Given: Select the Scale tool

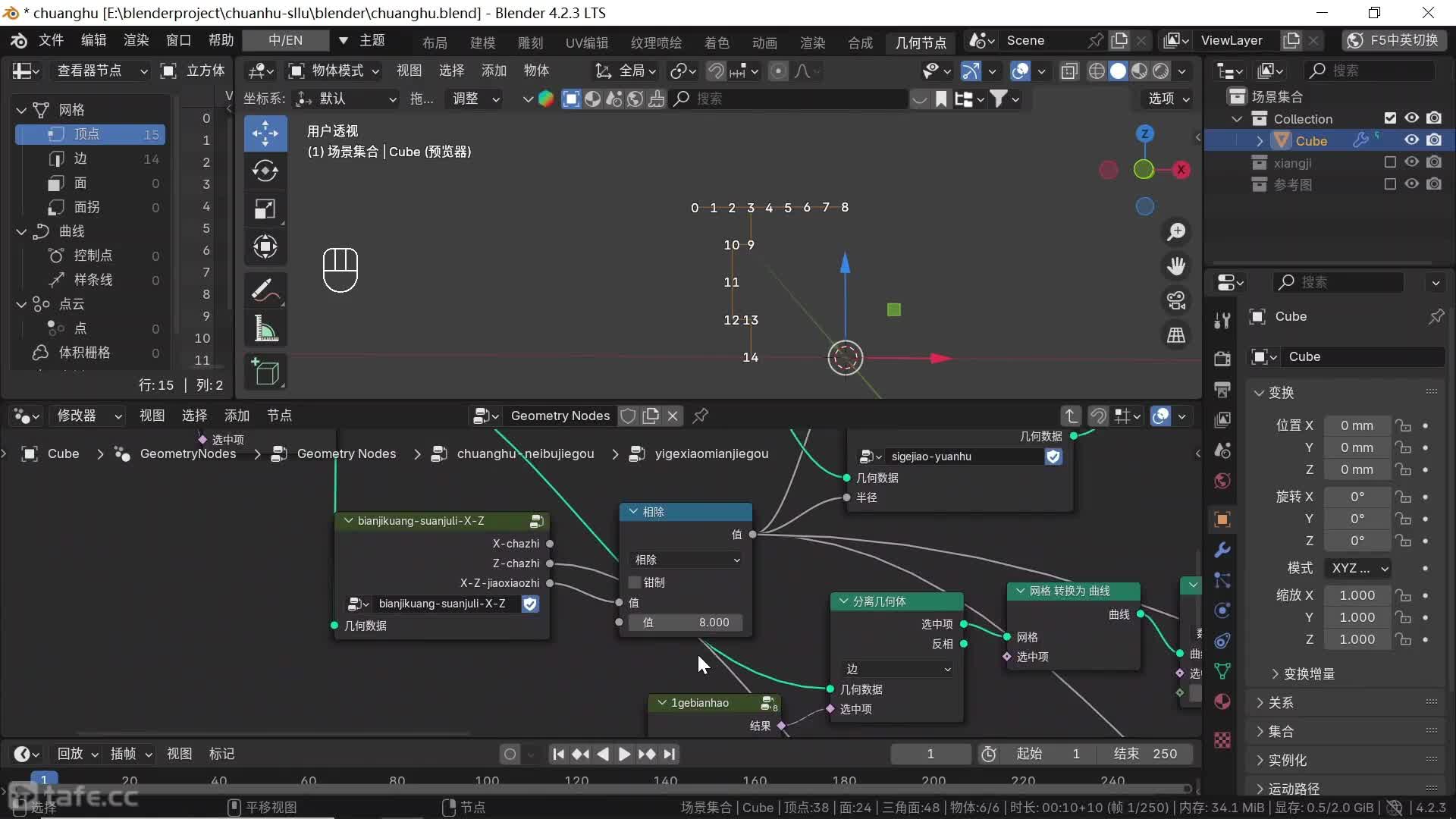Looking at the screenshot, I should pyautogui.click(x=265, y=209).
